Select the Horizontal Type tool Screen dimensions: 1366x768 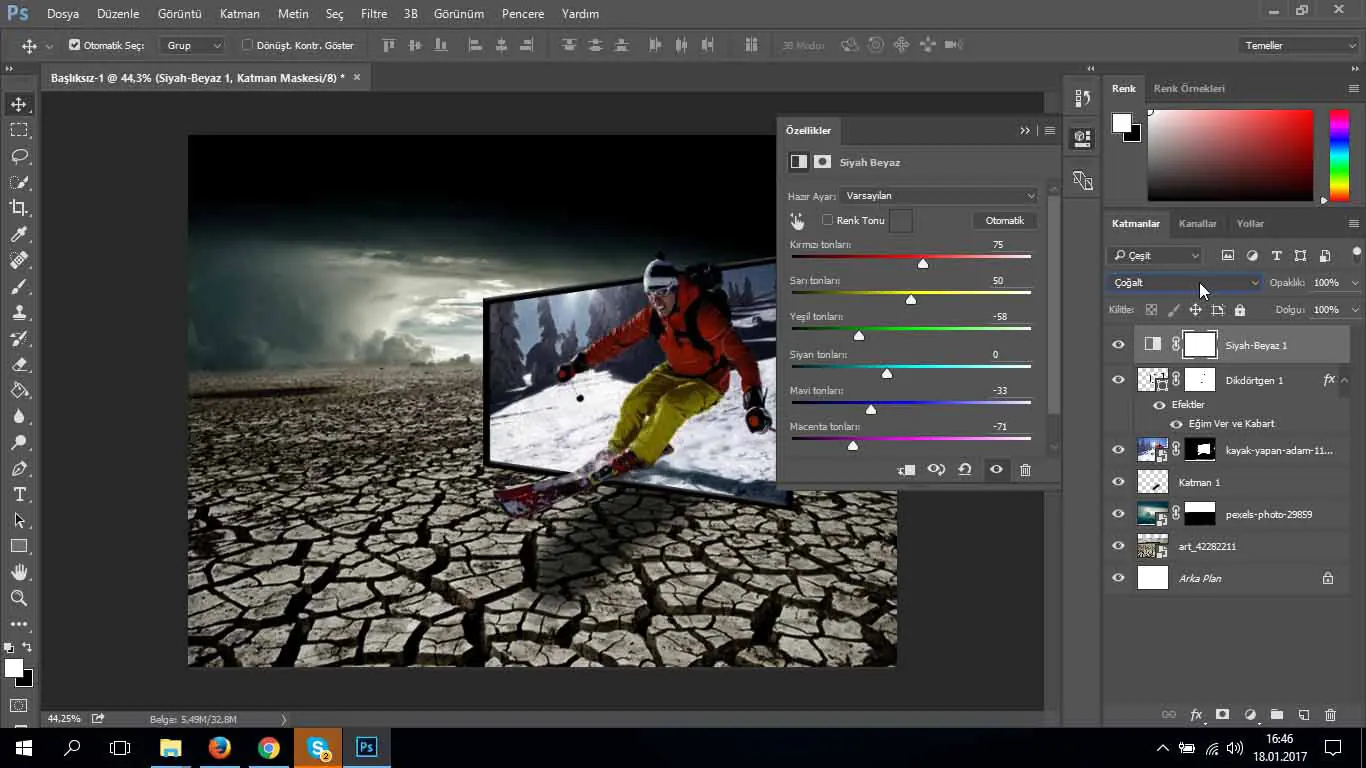[19, 494]
